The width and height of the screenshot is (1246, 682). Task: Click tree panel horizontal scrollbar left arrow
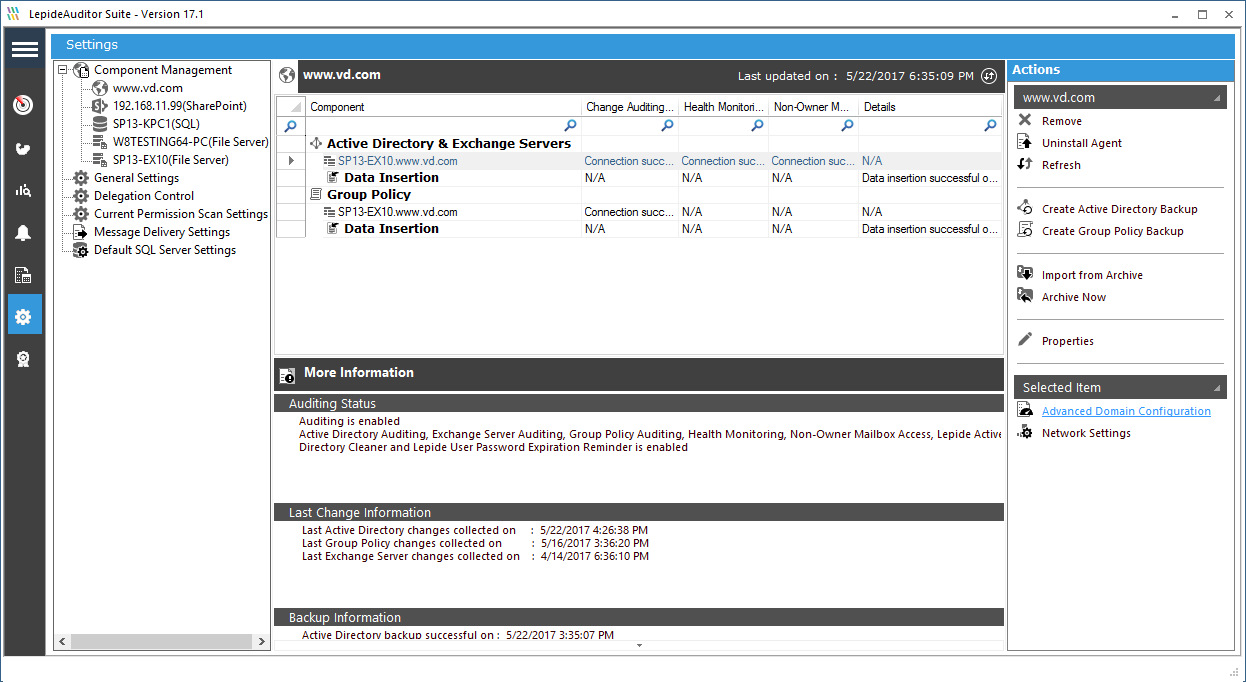[x=61, y=642]
